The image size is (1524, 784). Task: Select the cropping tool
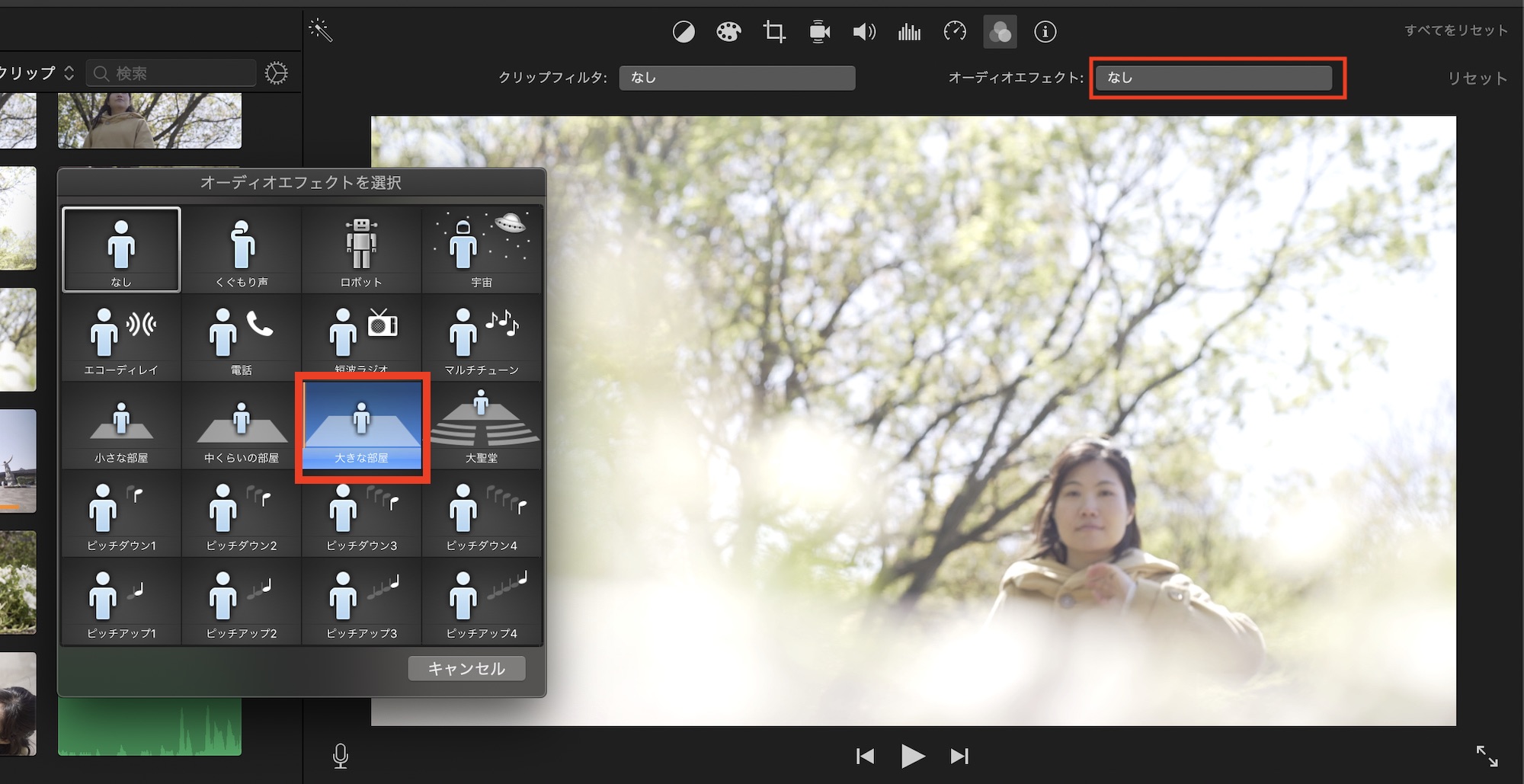774,32
